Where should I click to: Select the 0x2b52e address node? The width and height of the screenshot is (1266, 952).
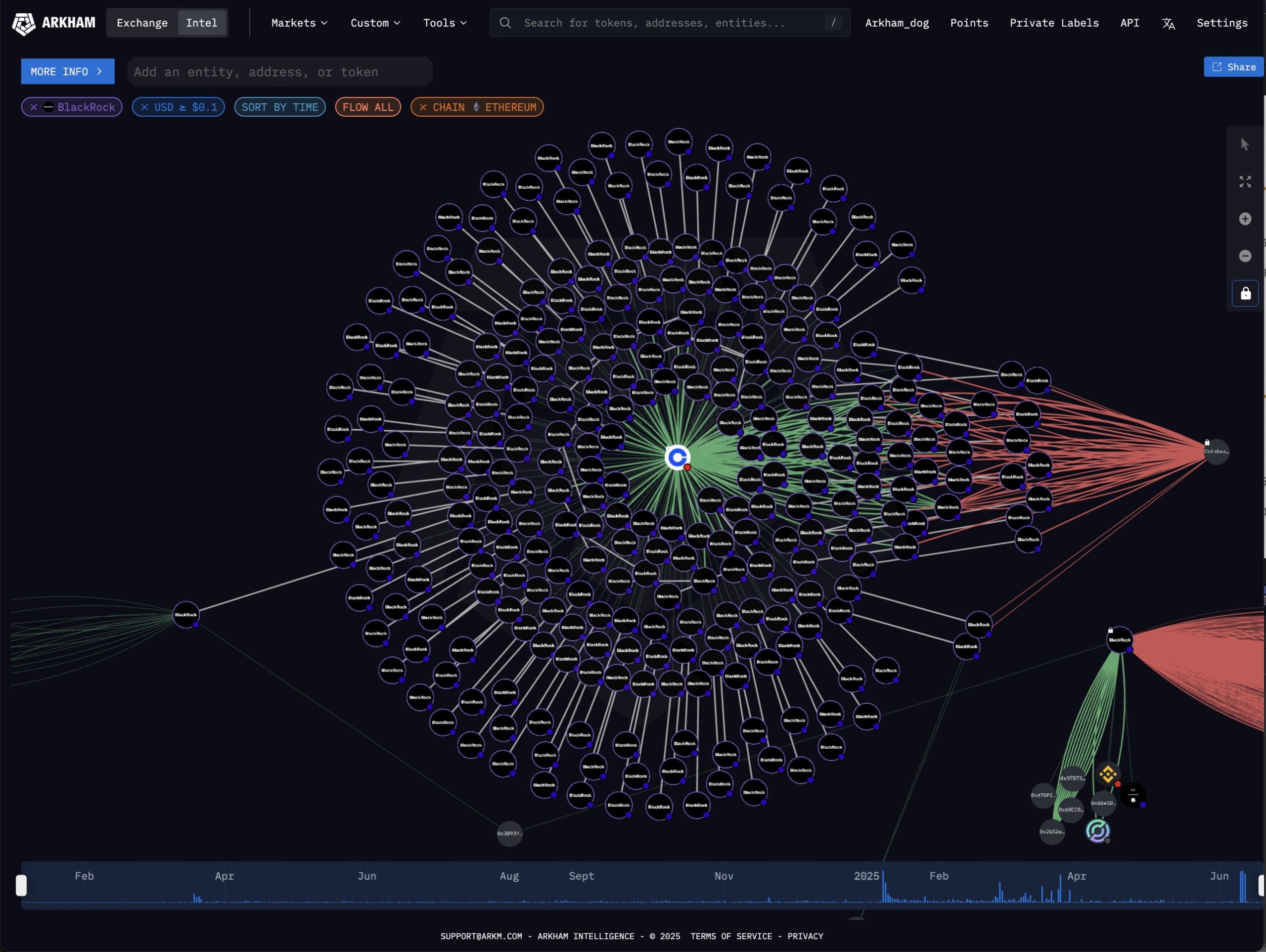point(1051,832)
